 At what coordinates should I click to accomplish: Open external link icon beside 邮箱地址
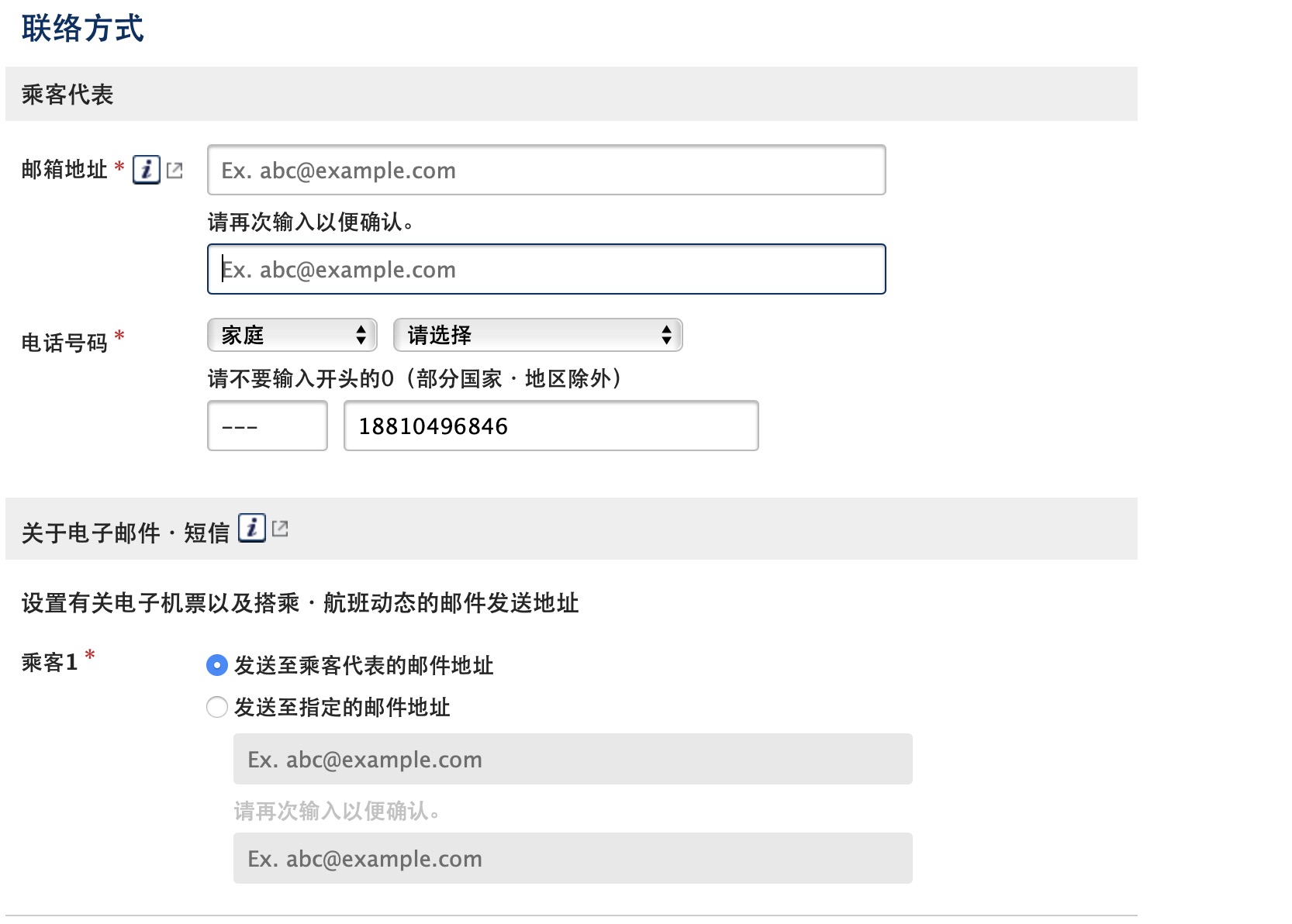[x=175, y=170]
